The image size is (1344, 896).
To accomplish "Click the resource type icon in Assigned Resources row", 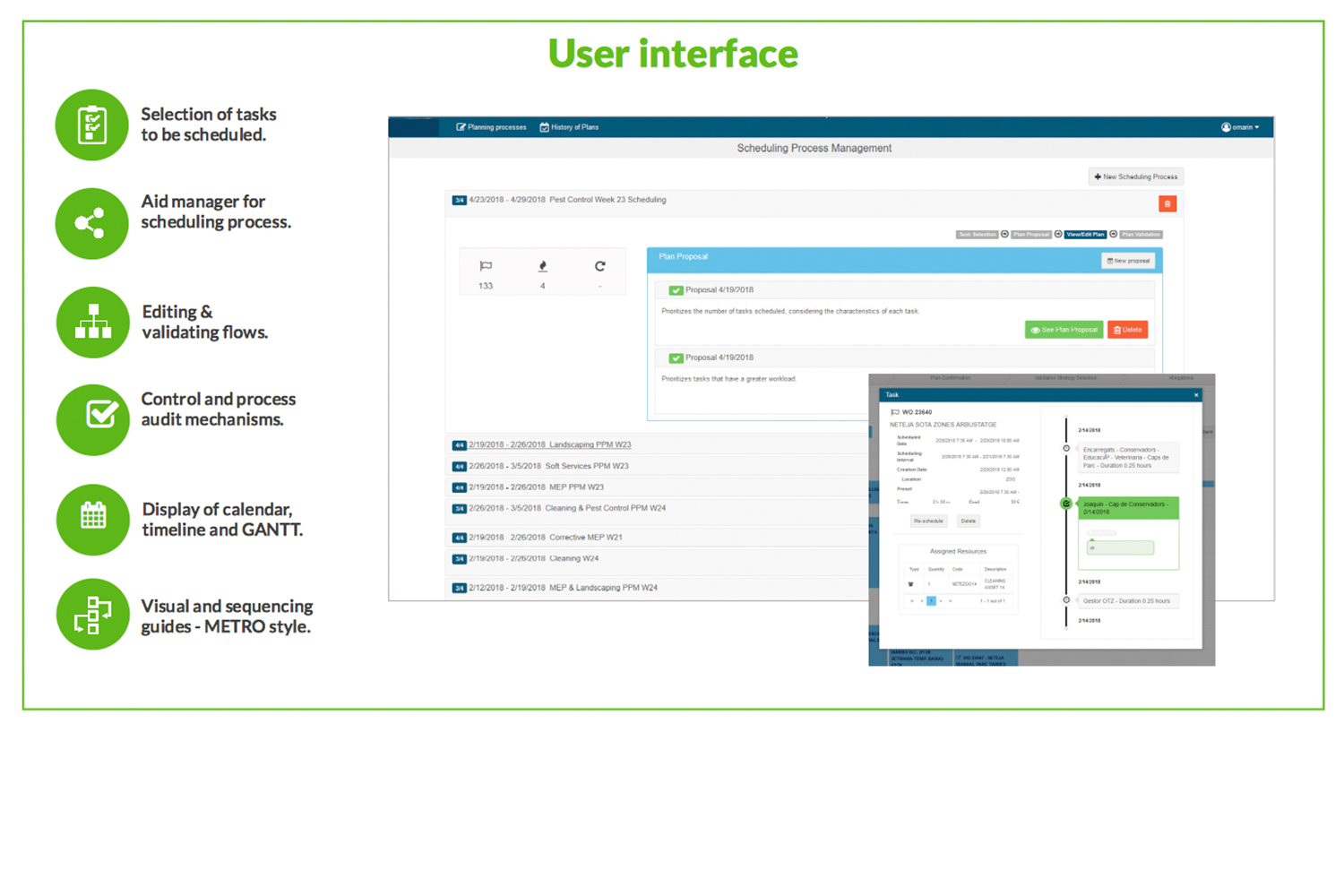I will coord(911,584).
